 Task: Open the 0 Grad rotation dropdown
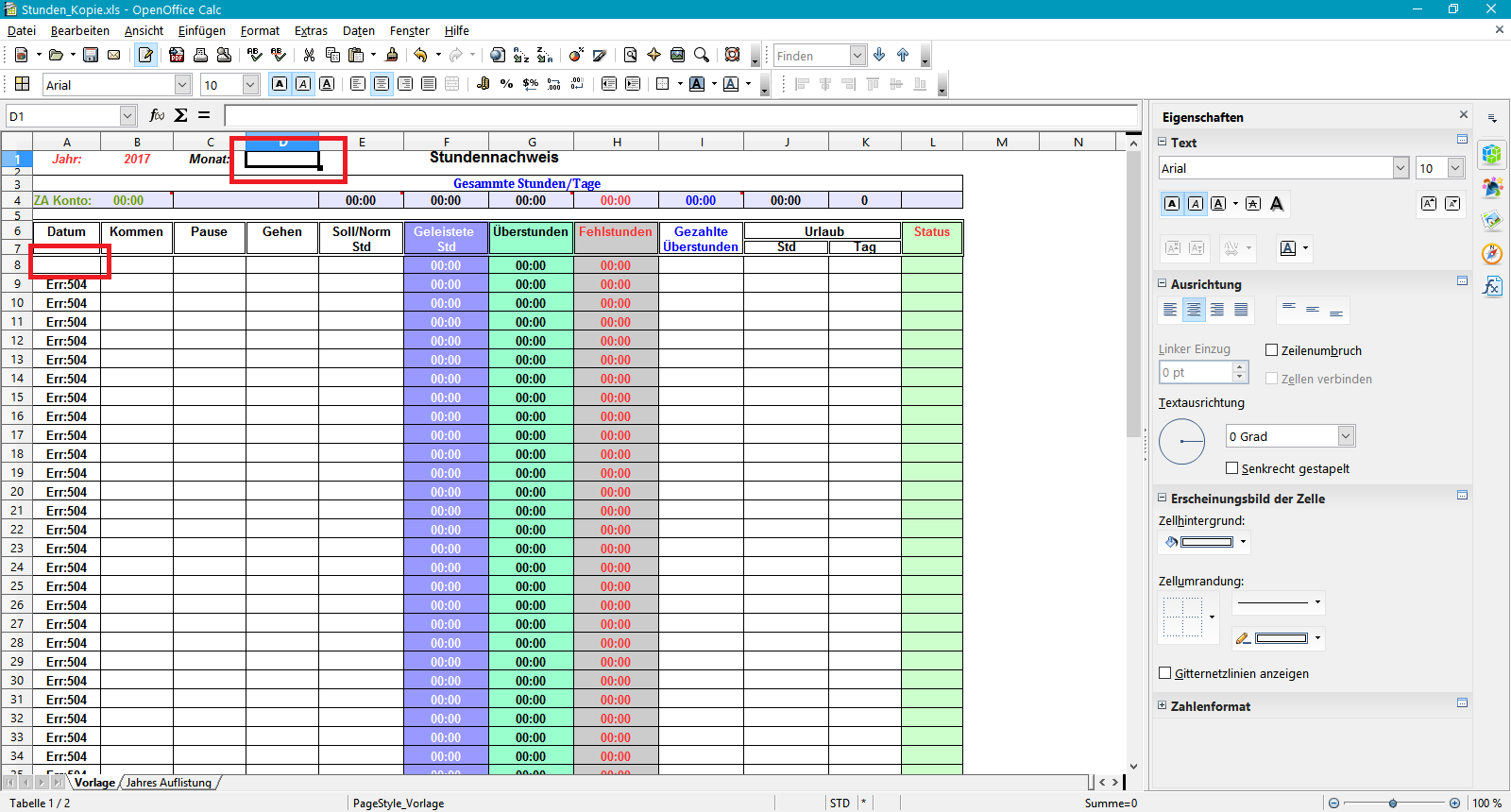[1346, 436]
